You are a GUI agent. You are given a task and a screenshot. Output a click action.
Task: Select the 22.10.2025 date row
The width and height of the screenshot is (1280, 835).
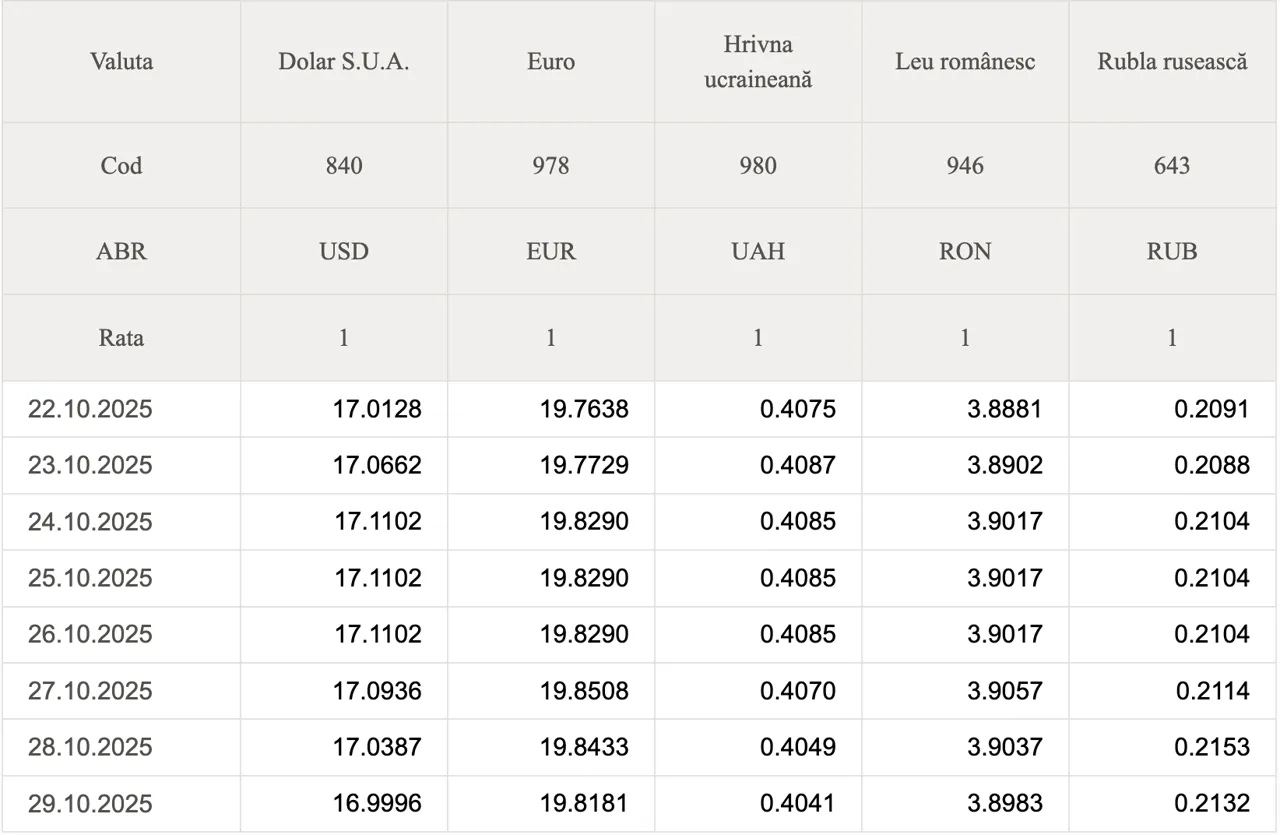pos(90,409)
